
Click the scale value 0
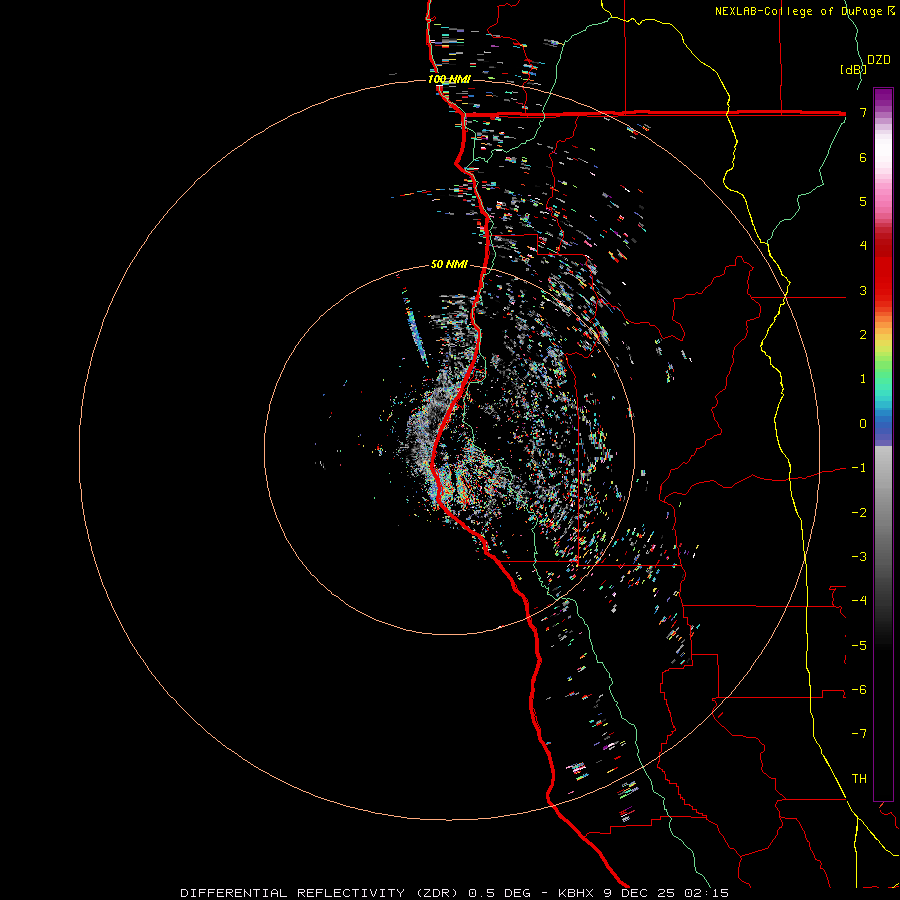click(x=863, y=424)
